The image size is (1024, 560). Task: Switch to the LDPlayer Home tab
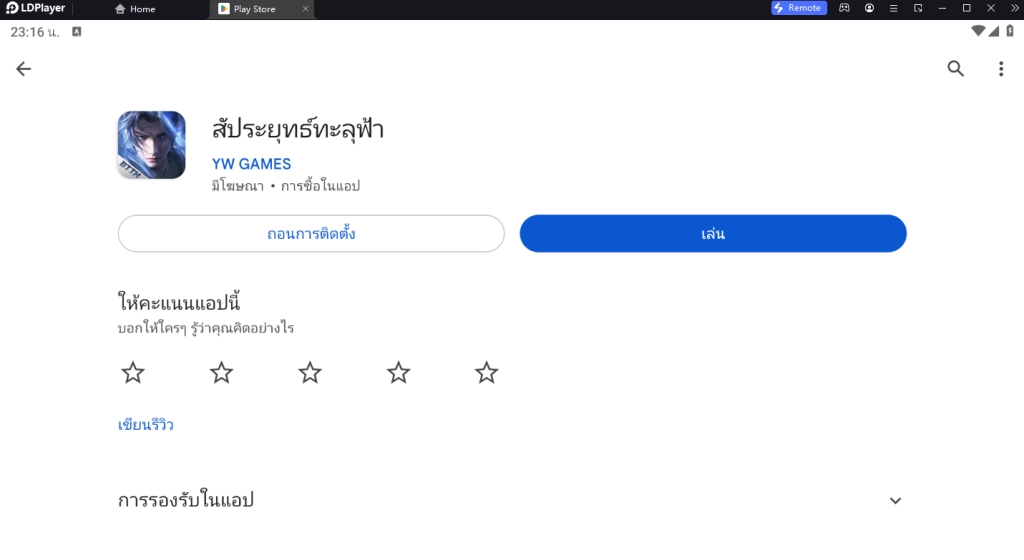point(135,9)
